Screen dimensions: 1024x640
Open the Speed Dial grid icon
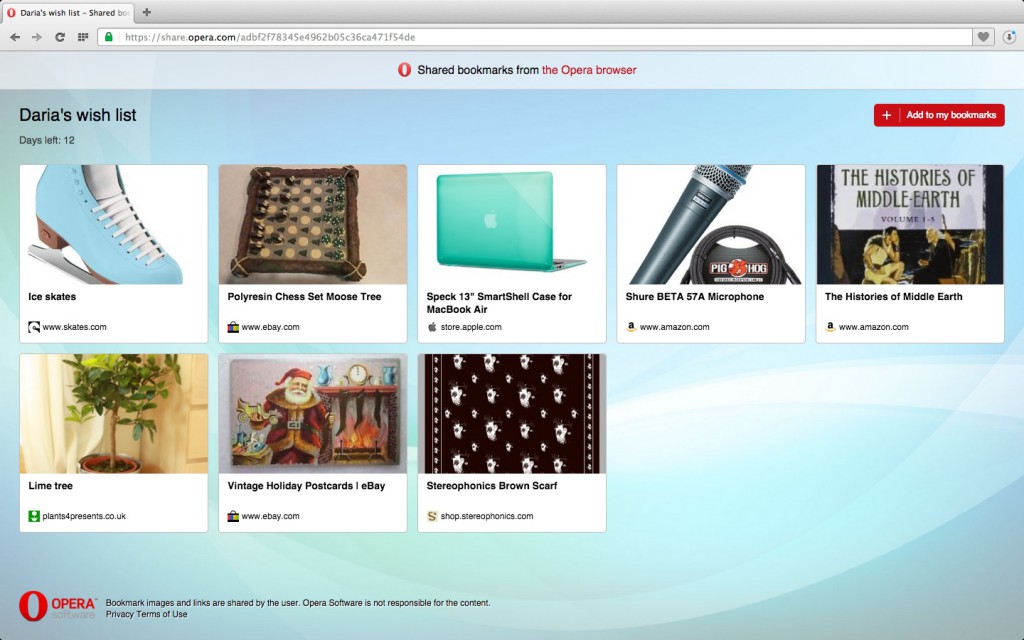[x=84, y=37]
